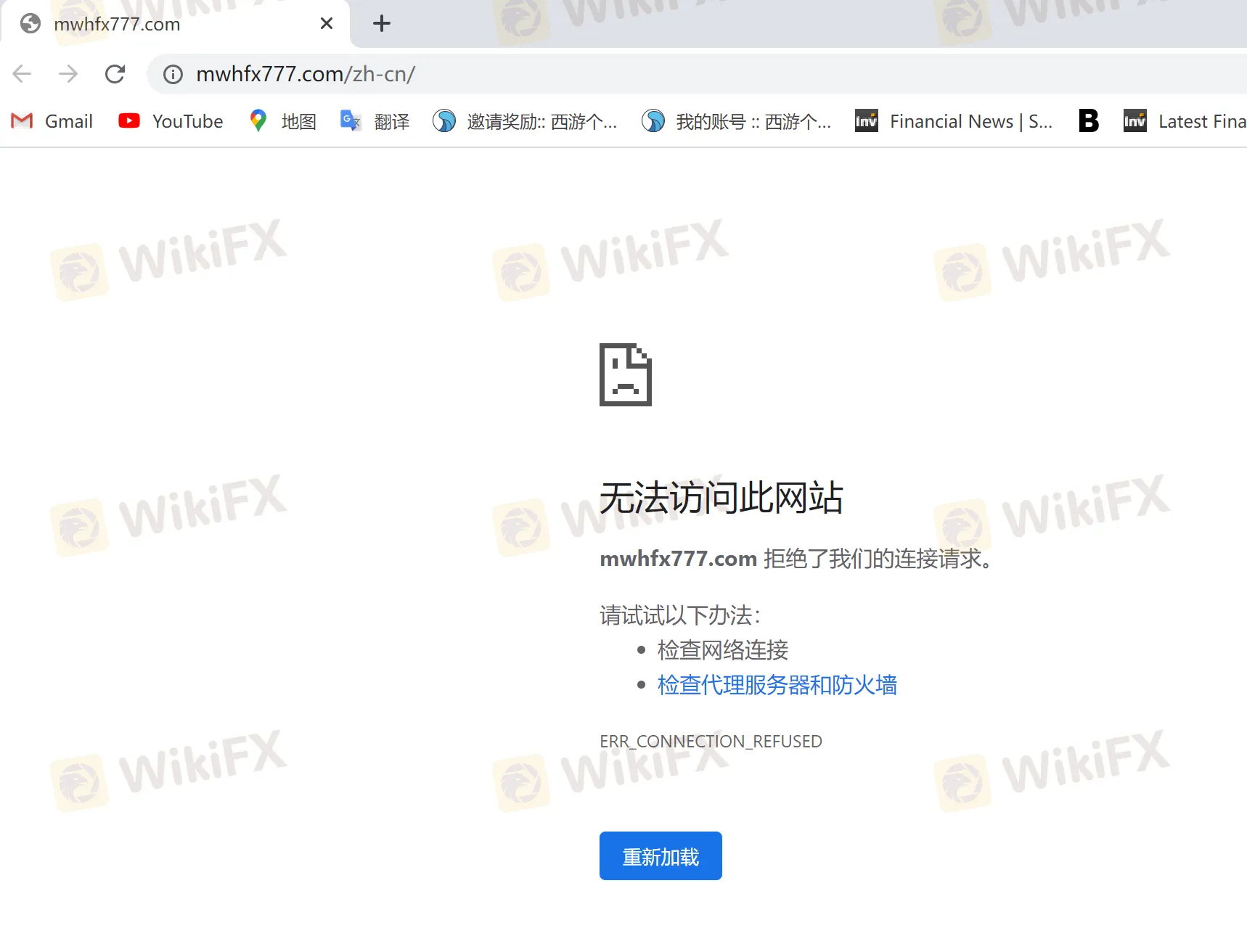Click the browser back arrow
The width and height of the screenshot is (1247, 952).
pyautogui.click(x=23, y=73)
